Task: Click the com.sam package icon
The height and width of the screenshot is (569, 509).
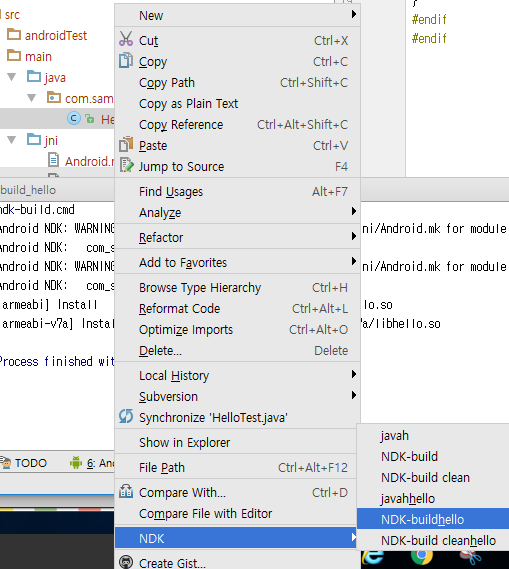Action: pos(54,98)
